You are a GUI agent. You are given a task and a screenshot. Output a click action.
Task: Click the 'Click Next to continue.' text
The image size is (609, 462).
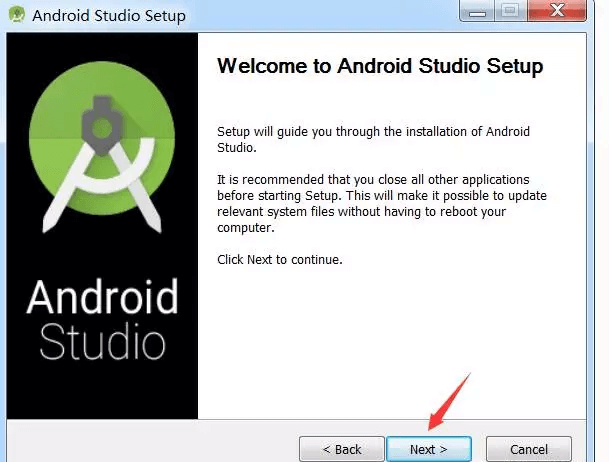pyautogui.click(x=280, y=259)
